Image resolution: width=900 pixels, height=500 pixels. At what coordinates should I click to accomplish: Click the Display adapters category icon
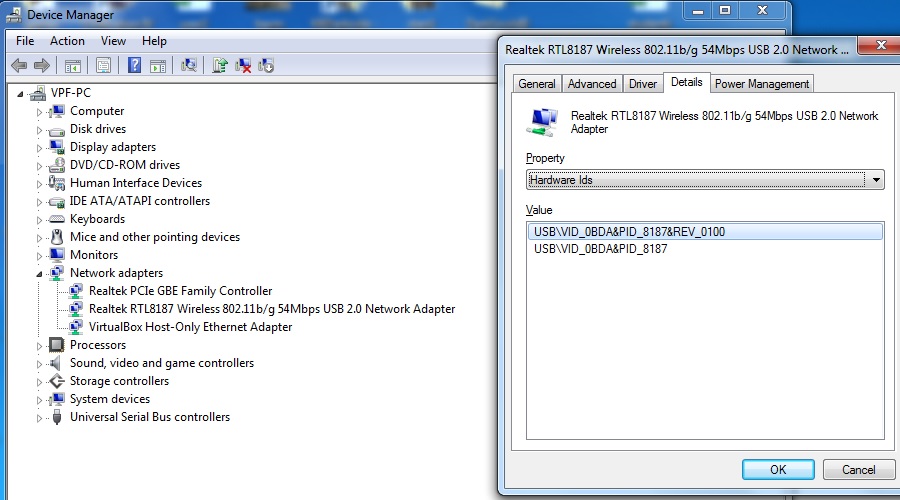(57, 147)
